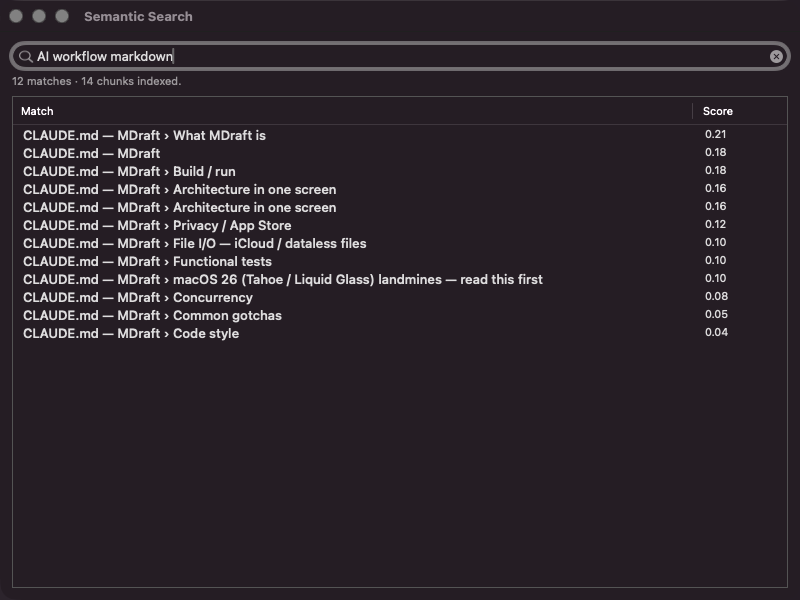Click the 0.05 score value
Image resolution: width=800 pixels, height=600 pixels.
pyautogui.click(x=716, y=314)
